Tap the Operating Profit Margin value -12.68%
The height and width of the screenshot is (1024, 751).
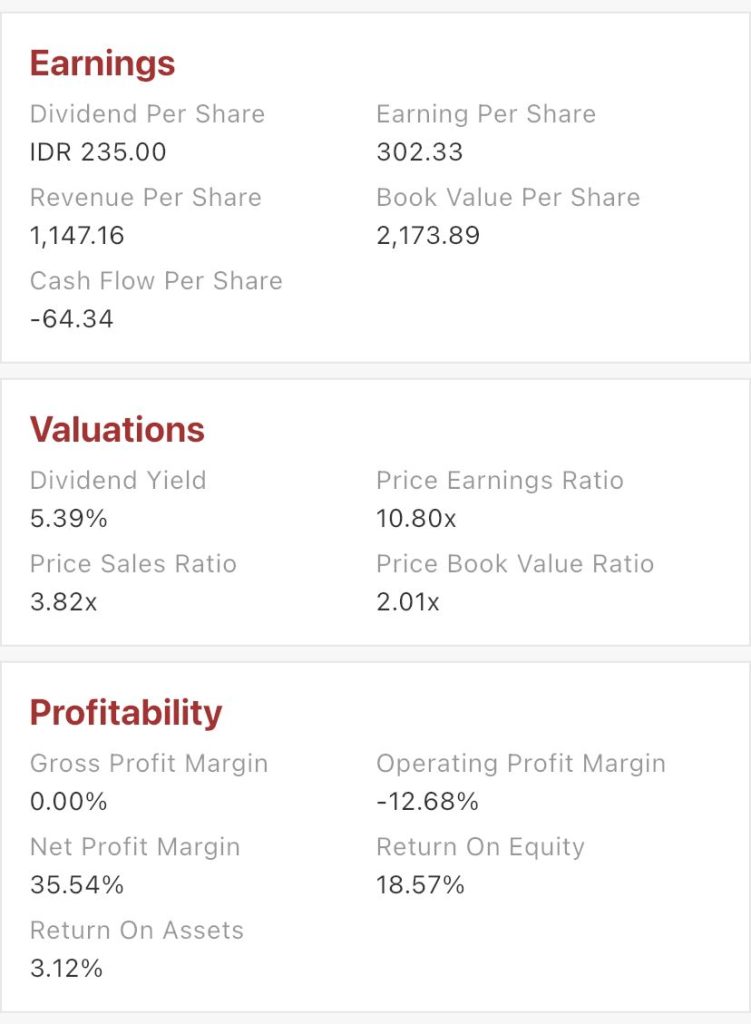coord(427,802)
